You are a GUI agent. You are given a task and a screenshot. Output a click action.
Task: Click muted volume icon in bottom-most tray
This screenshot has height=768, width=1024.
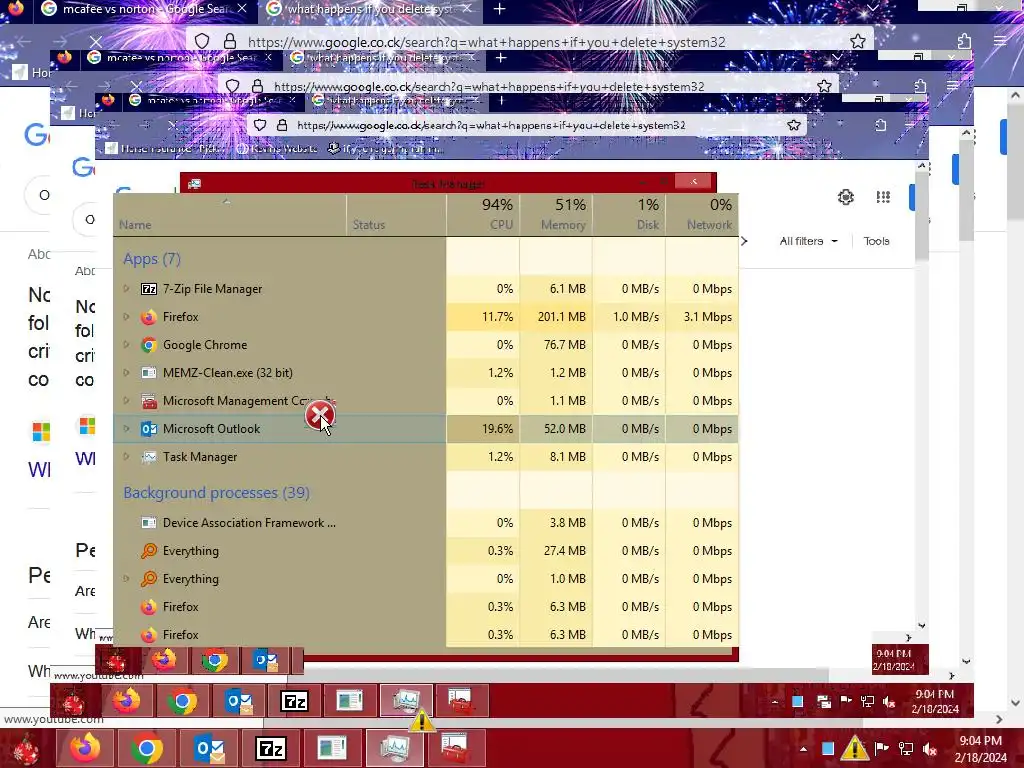930,749
